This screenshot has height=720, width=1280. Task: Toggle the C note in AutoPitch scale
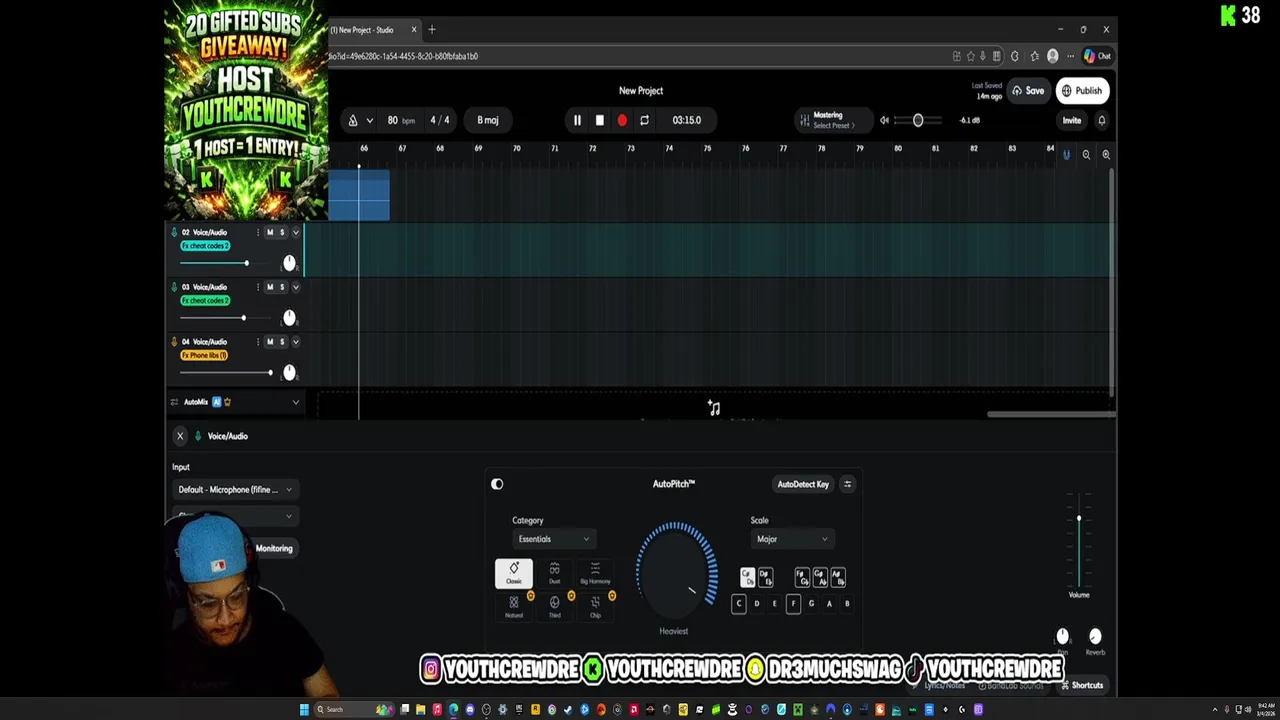(x=738, y=604)
